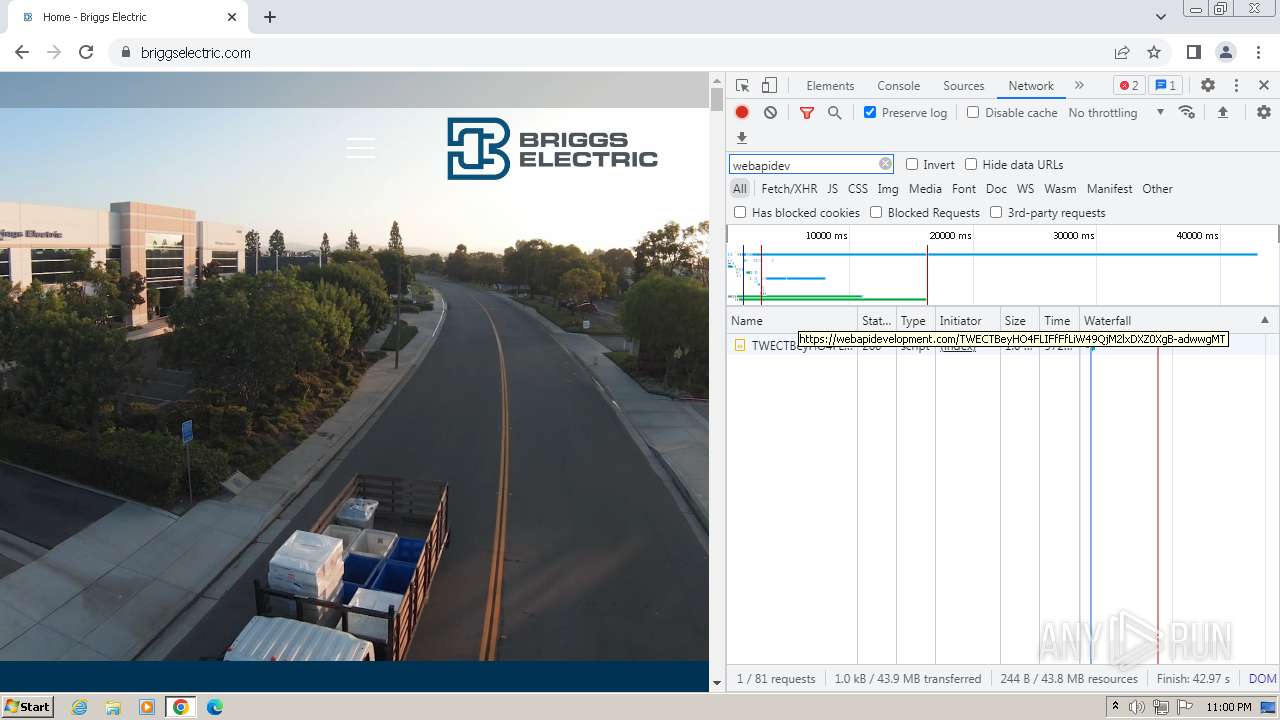Viewport: 1280px width, 720px height.
Task: Filter requests by Fetch/XHR
Action: pos(789,189)
